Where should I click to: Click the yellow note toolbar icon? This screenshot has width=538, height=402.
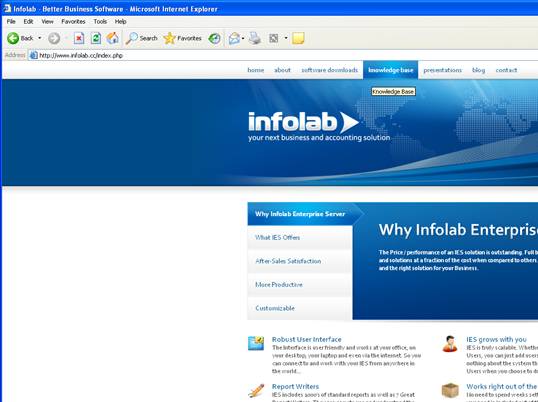click(x=298, y=38)
